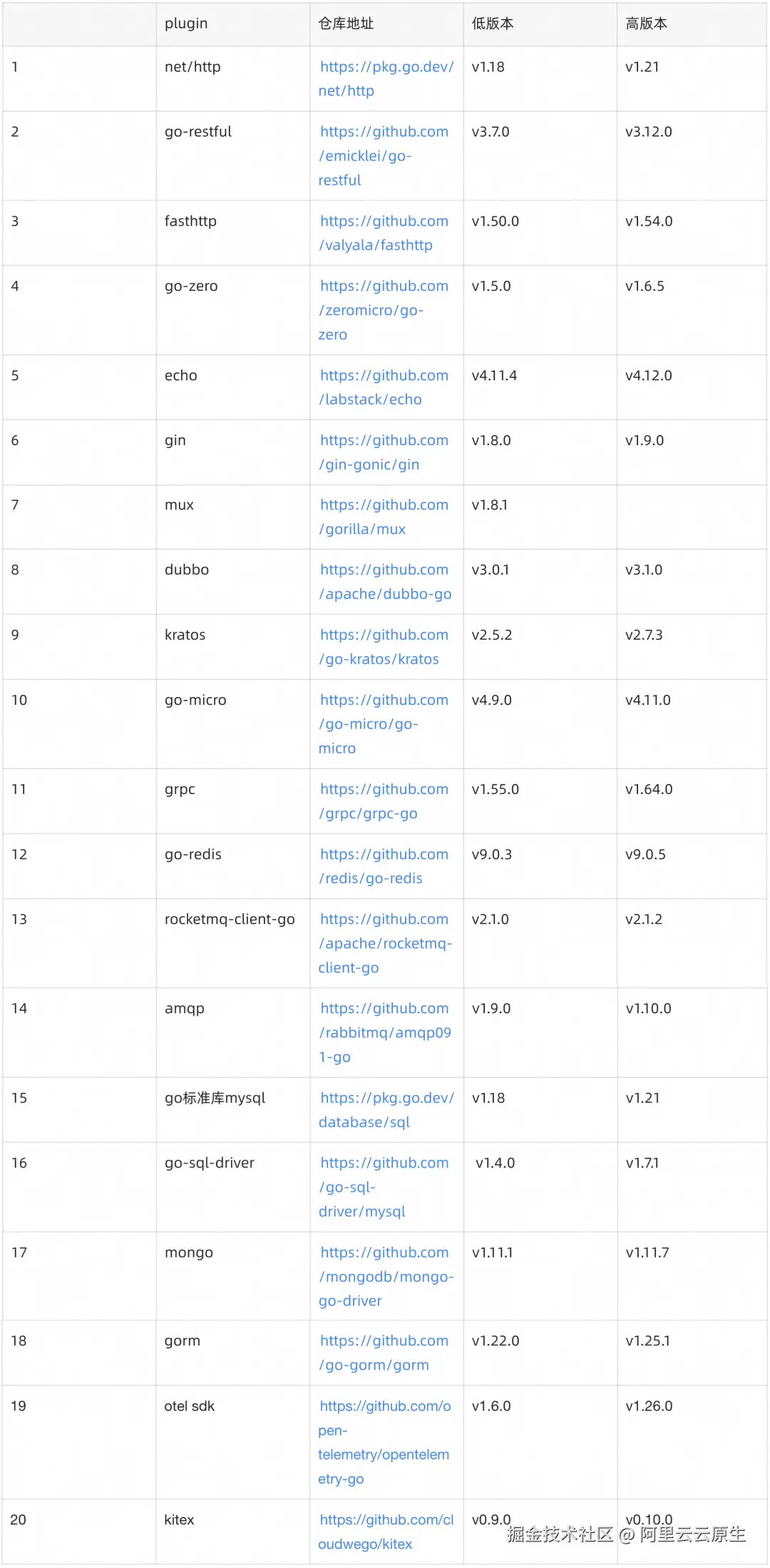Open the grpc/grpc-go repository link
The width and height of the screenshot is (770, 1568).
pyautogui.click(x=384, y=801)
